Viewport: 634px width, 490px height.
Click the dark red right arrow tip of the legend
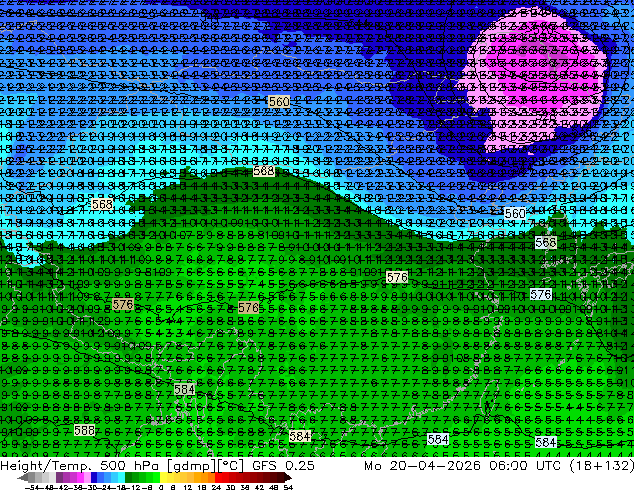tap(288, 477)
